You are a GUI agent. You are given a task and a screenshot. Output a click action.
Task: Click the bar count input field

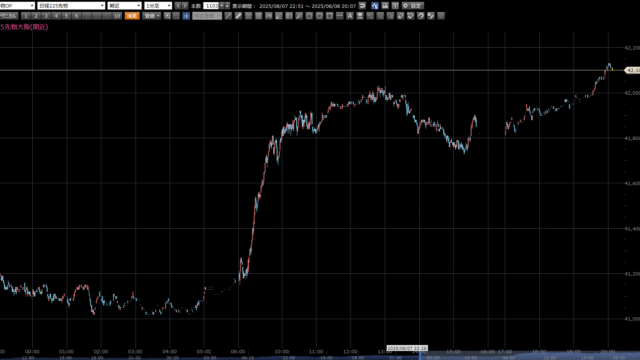coord(211,6)
